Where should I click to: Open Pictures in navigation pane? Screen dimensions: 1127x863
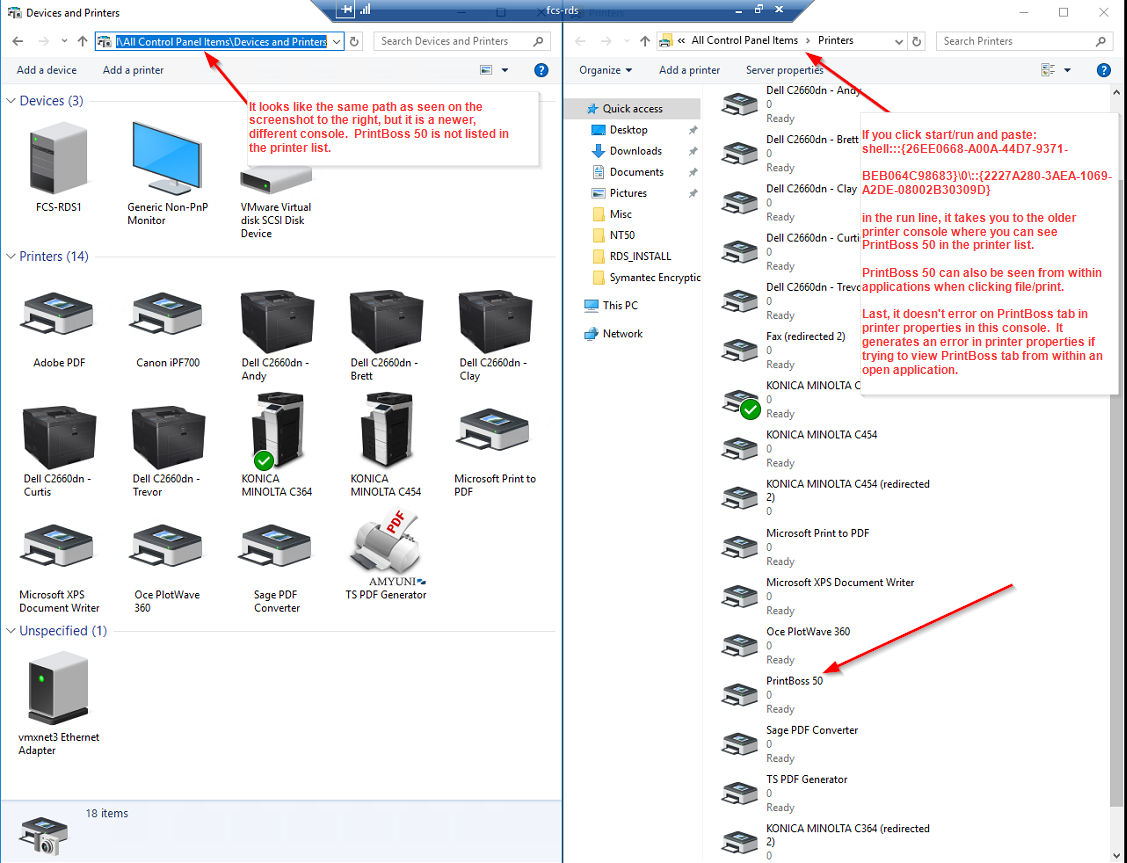628,193
